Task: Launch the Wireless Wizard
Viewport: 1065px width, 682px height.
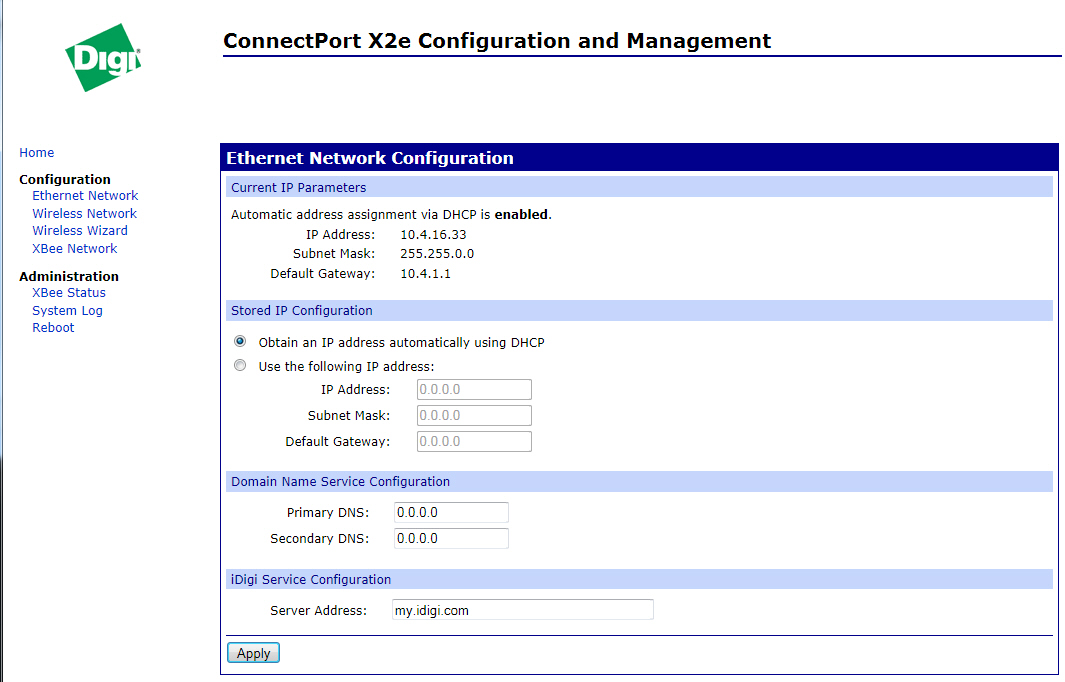Action: 80,231
